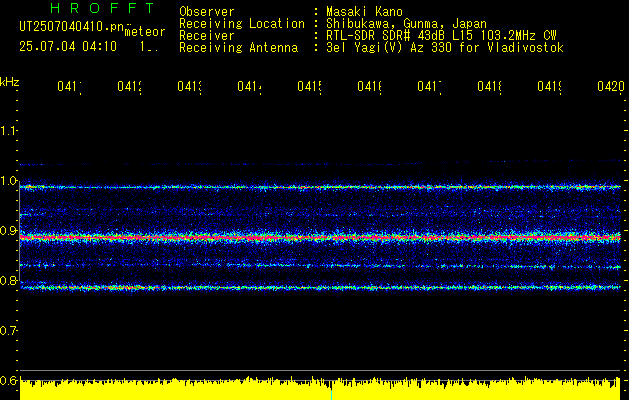The width and height of the screenshot is (629, 400).
Task: Click the Receiver label
Action: [207, 36]
